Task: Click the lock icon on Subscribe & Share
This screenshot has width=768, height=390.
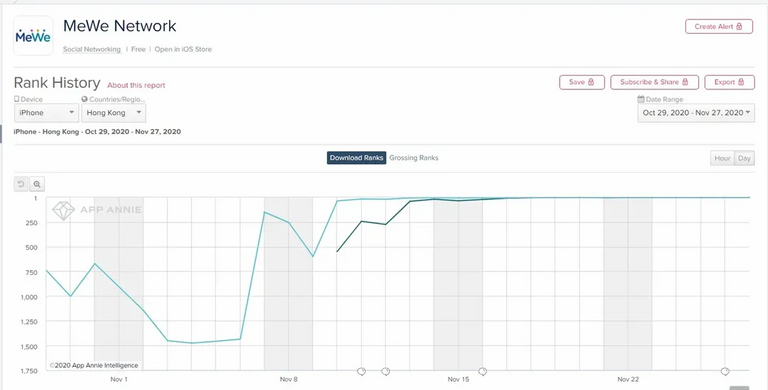Action: tap(685, 82)
